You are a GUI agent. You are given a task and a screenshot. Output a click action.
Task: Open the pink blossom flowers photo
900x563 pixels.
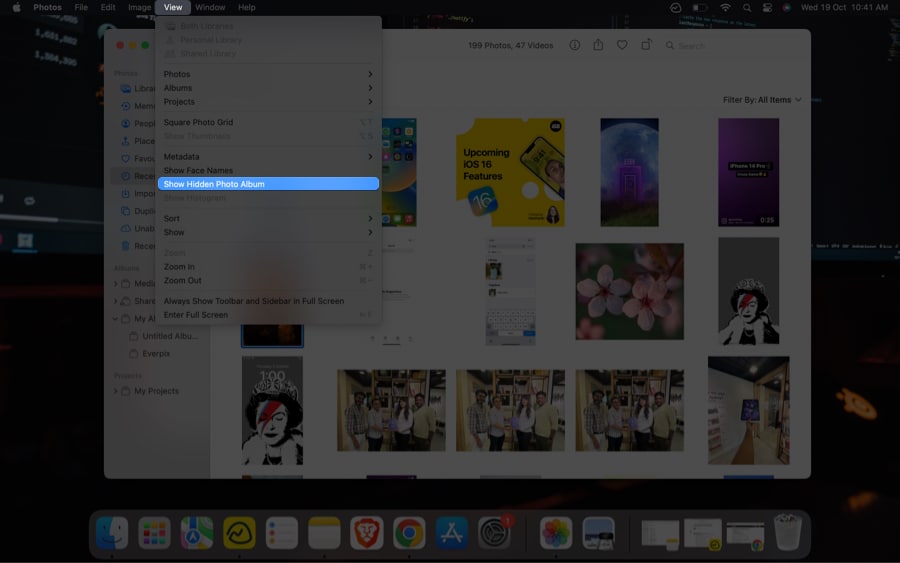(630, 292)
